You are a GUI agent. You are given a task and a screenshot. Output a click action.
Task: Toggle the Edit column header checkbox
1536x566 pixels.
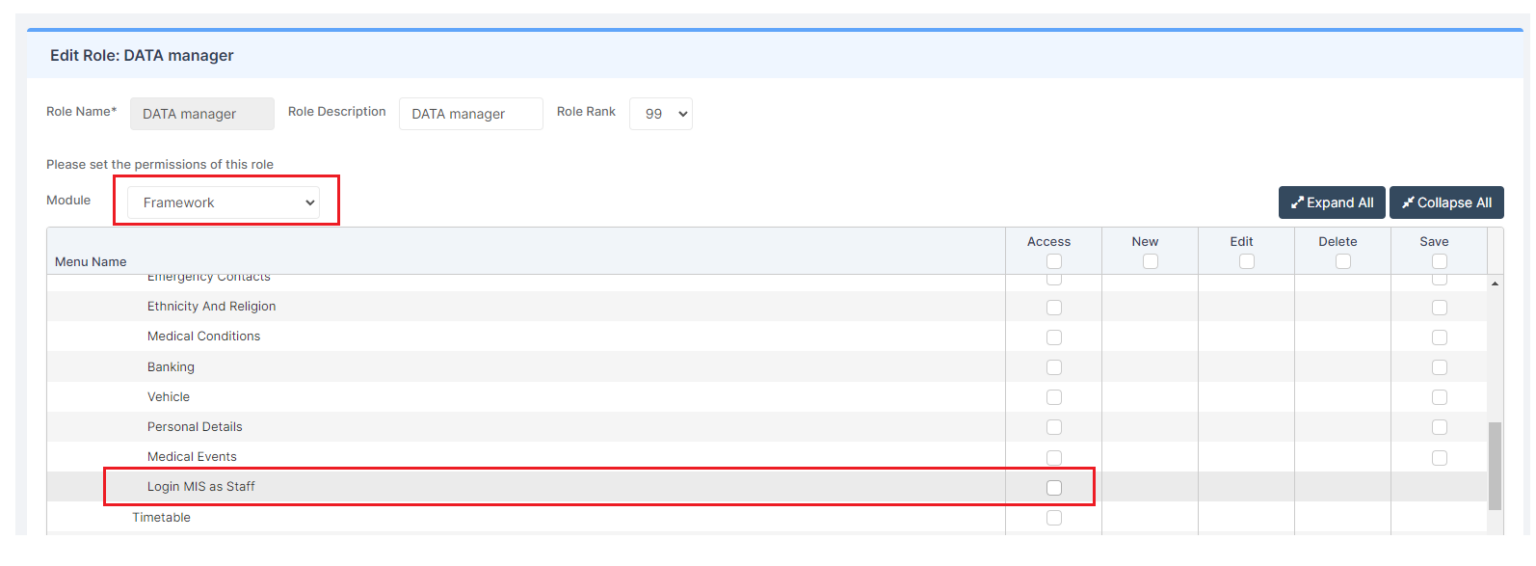click(x=1246, y=261)
